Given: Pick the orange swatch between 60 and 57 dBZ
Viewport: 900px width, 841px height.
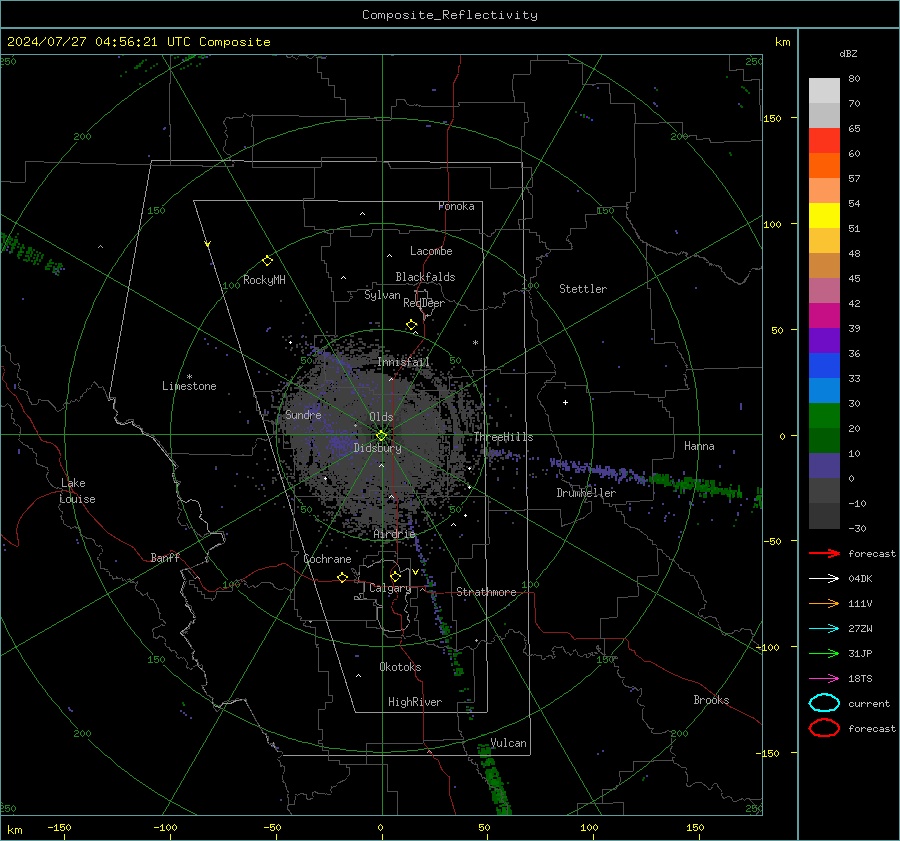Looking at the screenshot, I should tap(824, 166).
